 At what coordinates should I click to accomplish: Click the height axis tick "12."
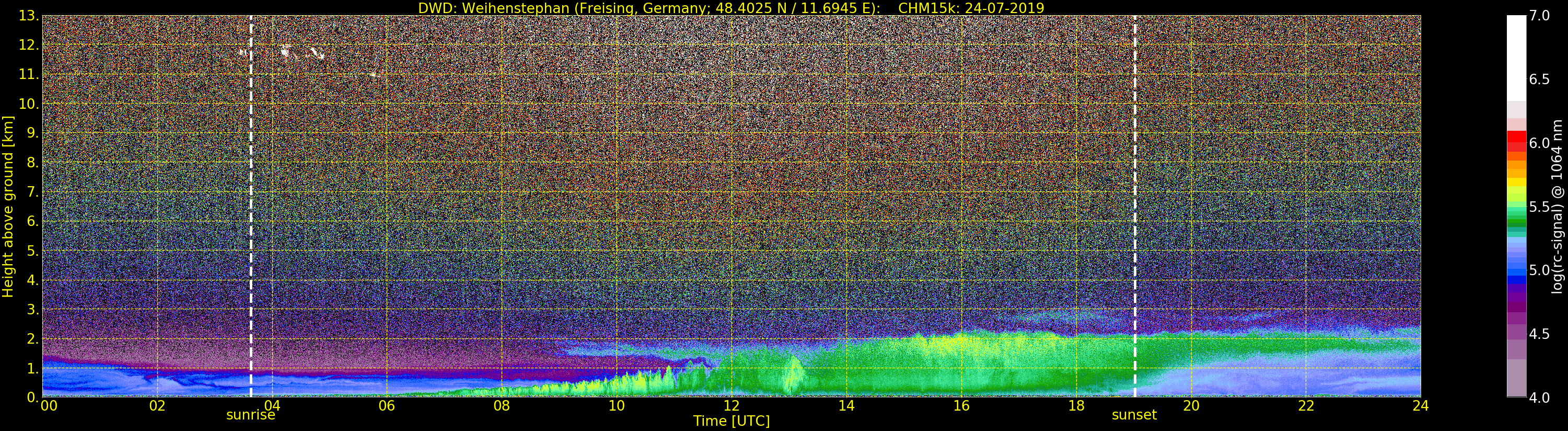tap(29, 45)
